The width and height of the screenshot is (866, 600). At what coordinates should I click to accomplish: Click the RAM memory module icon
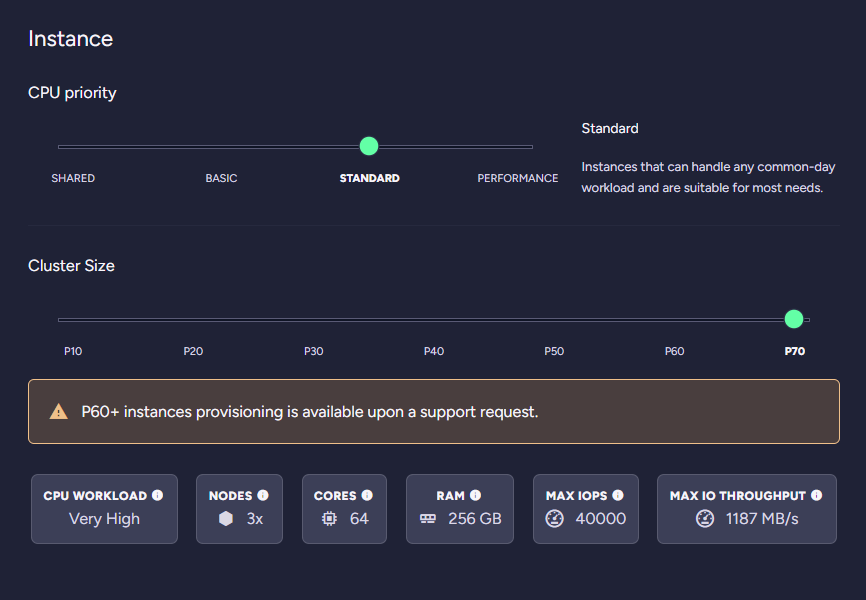(x=428, y=519)
